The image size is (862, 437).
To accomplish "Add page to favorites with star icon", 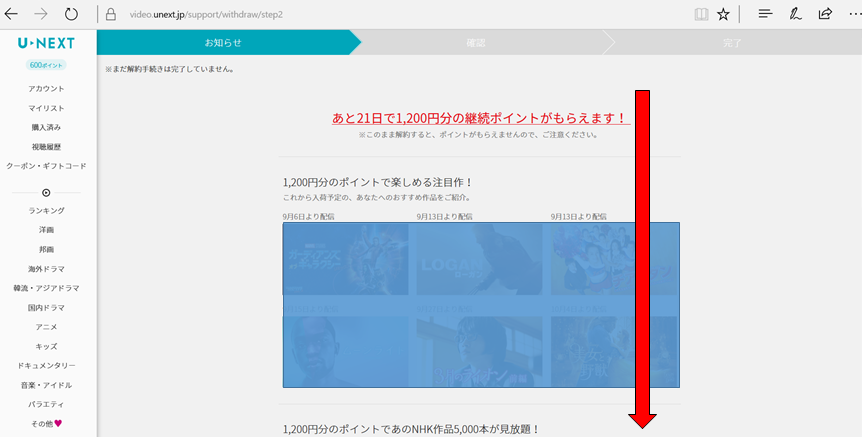I will pos(723,14).
